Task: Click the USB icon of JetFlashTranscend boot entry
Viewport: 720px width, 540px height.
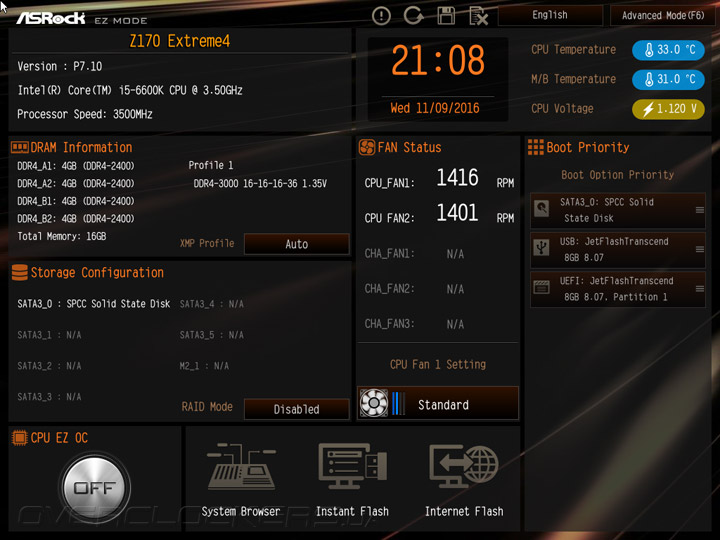Action: point(542,248)
